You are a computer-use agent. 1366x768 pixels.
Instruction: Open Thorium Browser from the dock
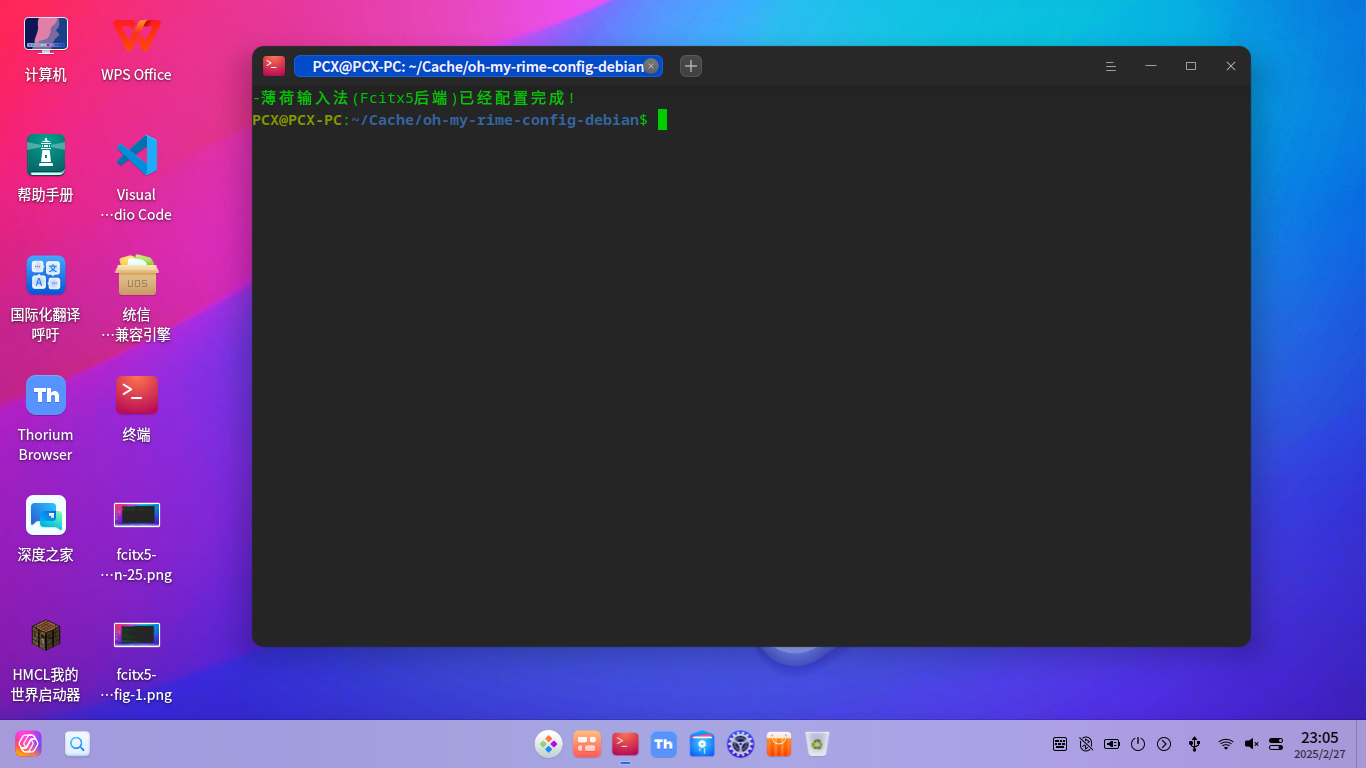tap(663, 744)
